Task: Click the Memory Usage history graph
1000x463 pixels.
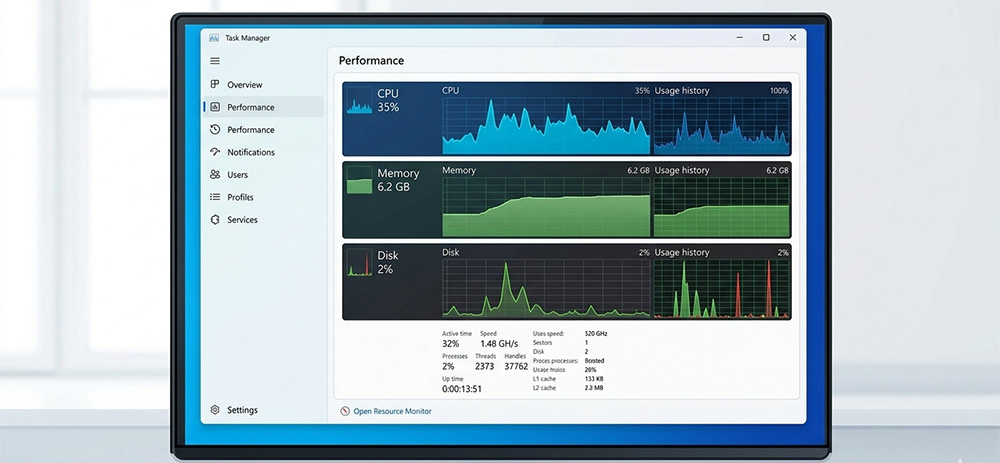Action: pos(721,207)
